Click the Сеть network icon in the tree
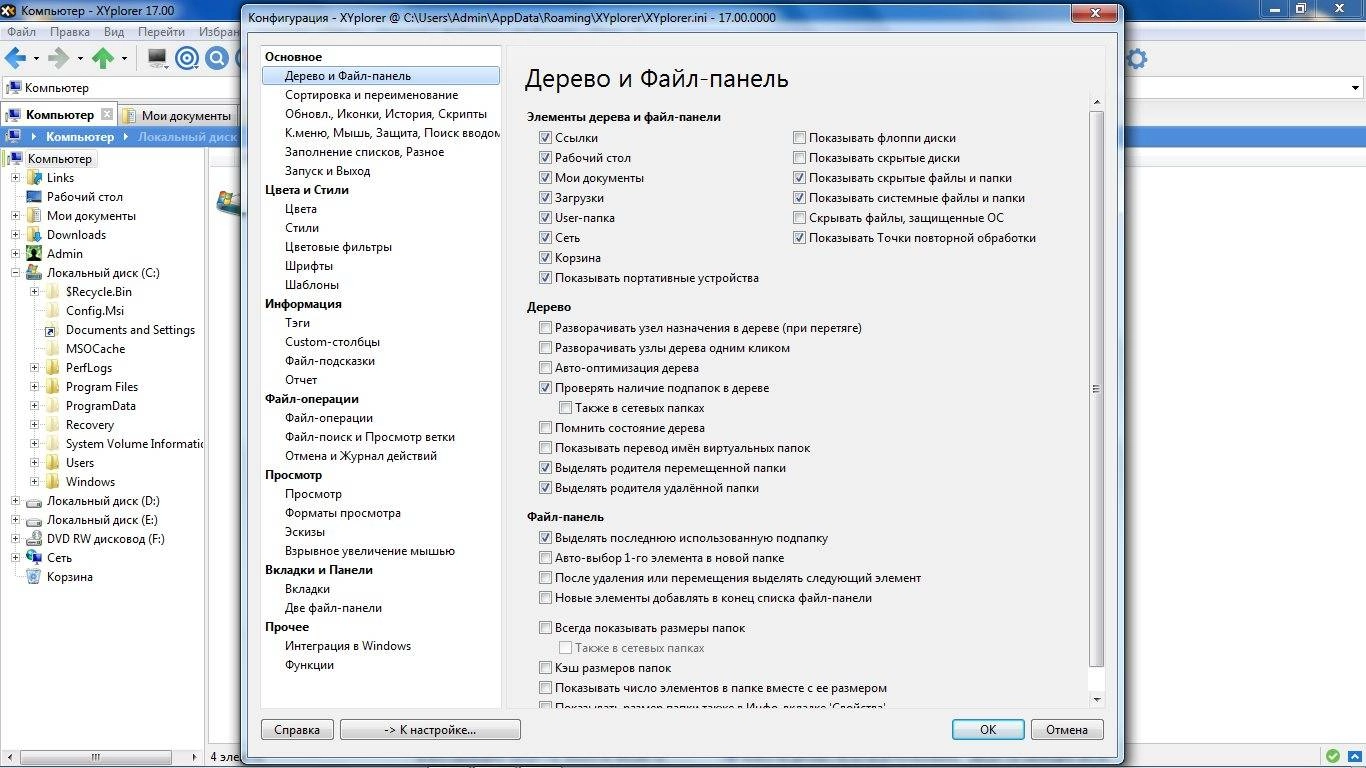This screenshot has height=768, width=1366. pos(34,558)
